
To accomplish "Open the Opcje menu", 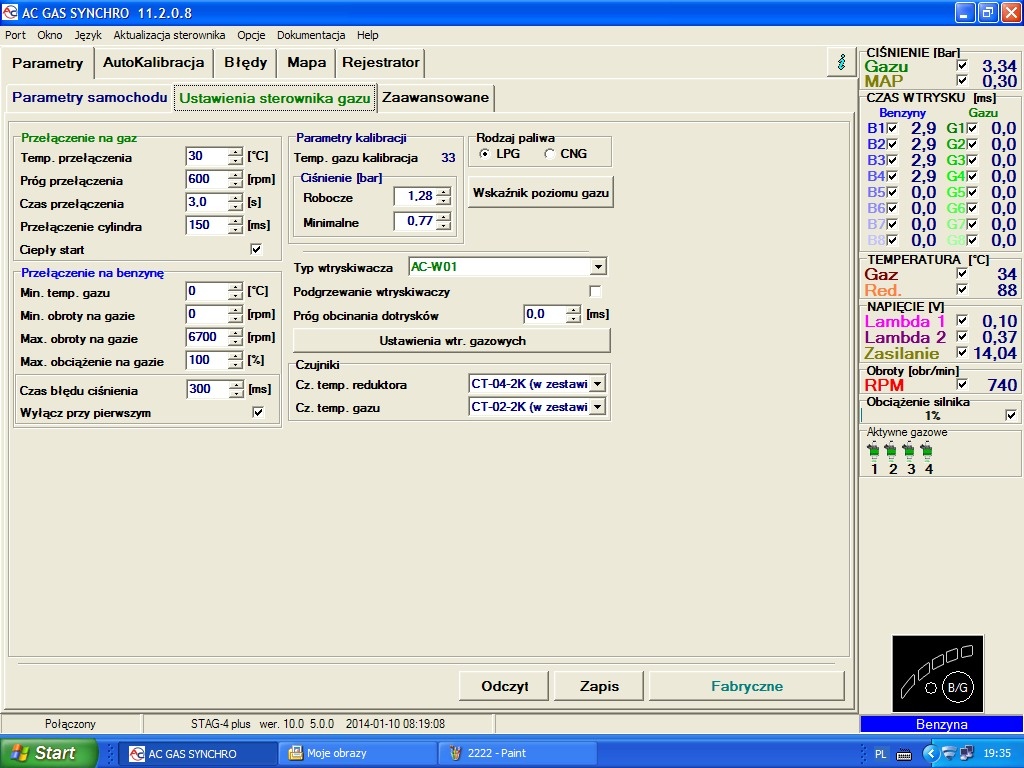I will point(251,35).
